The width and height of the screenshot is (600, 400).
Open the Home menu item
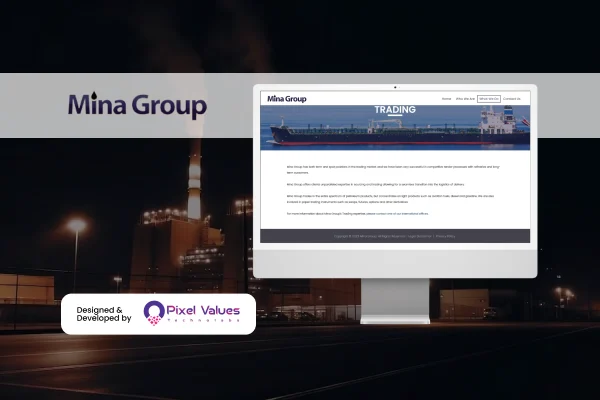(x=447, y=99)
